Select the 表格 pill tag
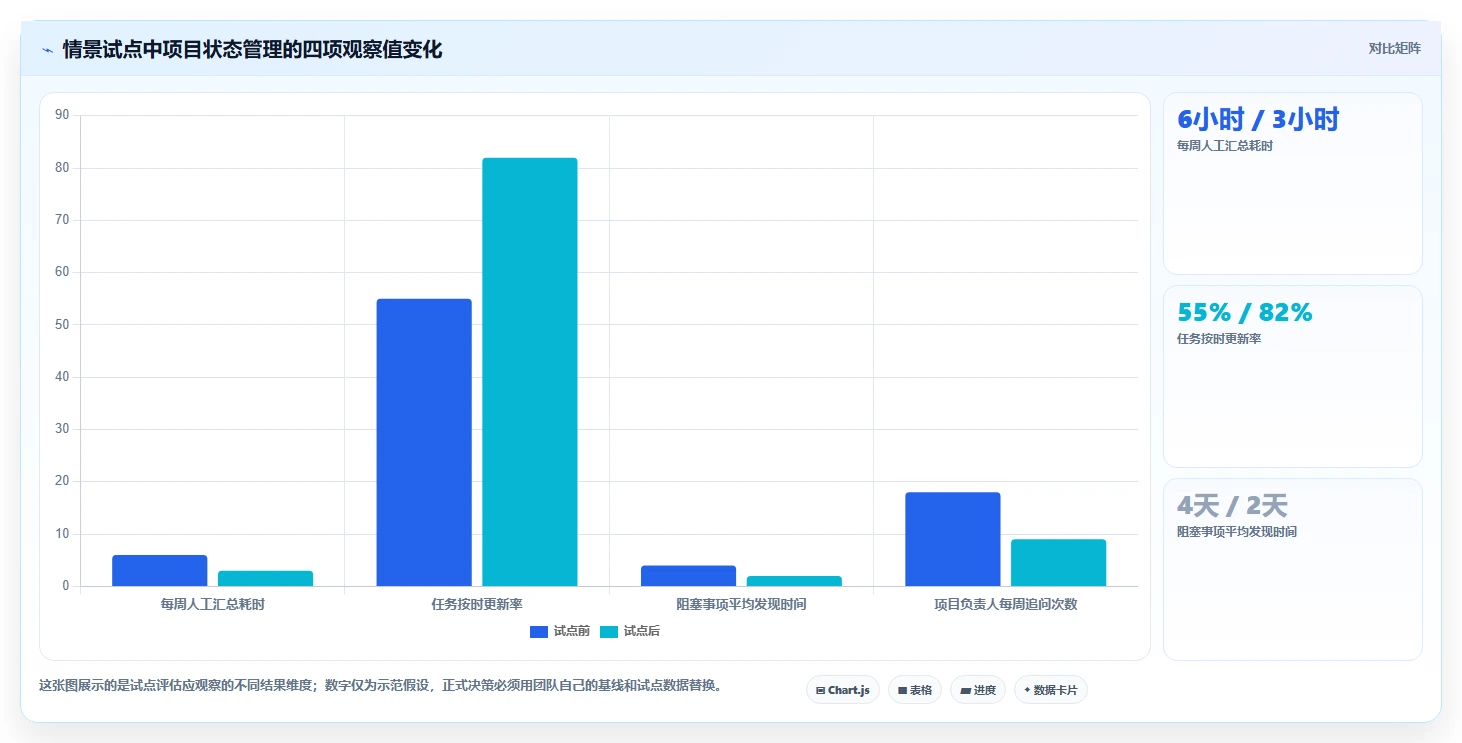 tap(914, 690)
